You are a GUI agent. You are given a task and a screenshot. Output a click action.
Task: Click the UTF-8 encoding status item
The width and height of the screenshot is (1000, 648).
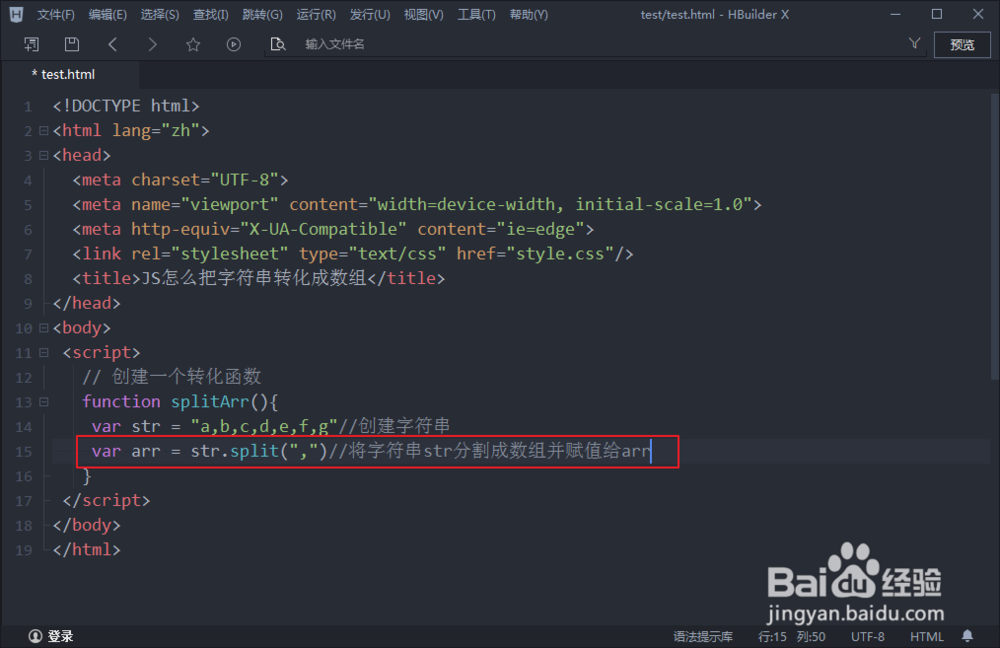click(x=867, y=637)
